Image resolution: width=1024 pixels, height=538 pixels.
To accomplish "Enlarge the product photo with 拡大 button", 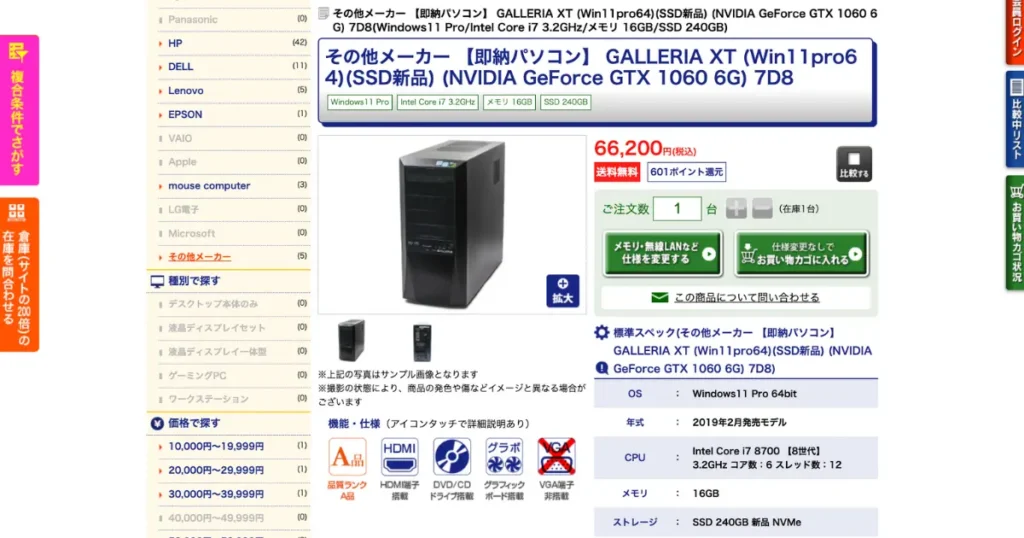I will [563, 291].
